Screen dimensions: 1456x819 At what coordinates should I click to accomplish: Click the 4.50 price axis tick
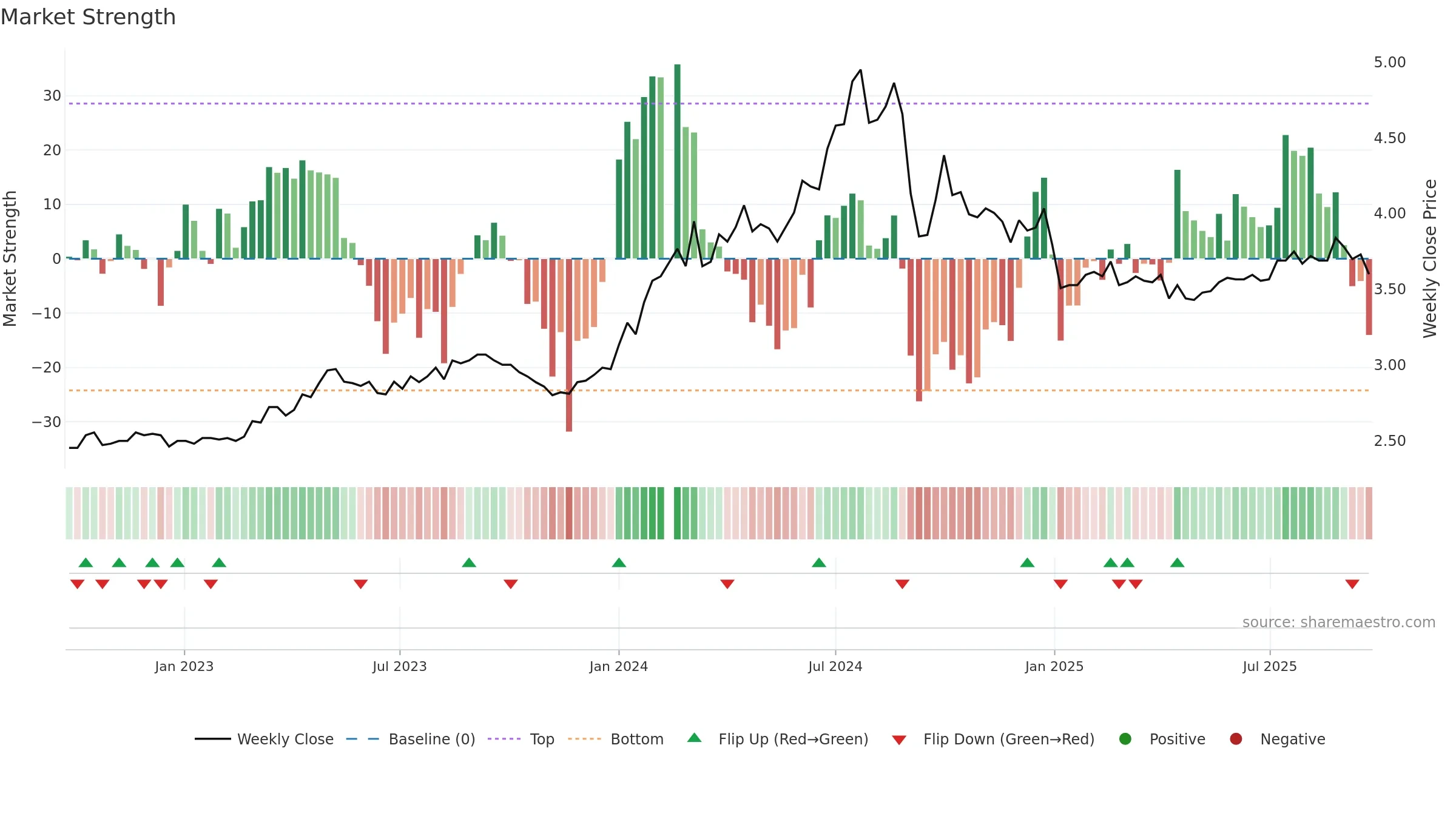[1390, 138]
